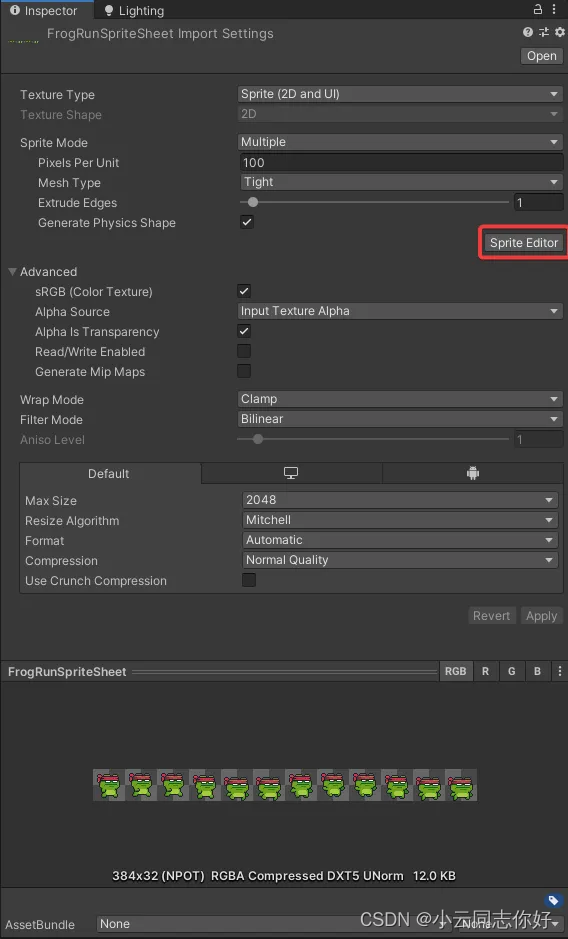Viewport: 568px width, 939px height.
Task: Click the AssetBundle label
Action: tap(40, 924)
